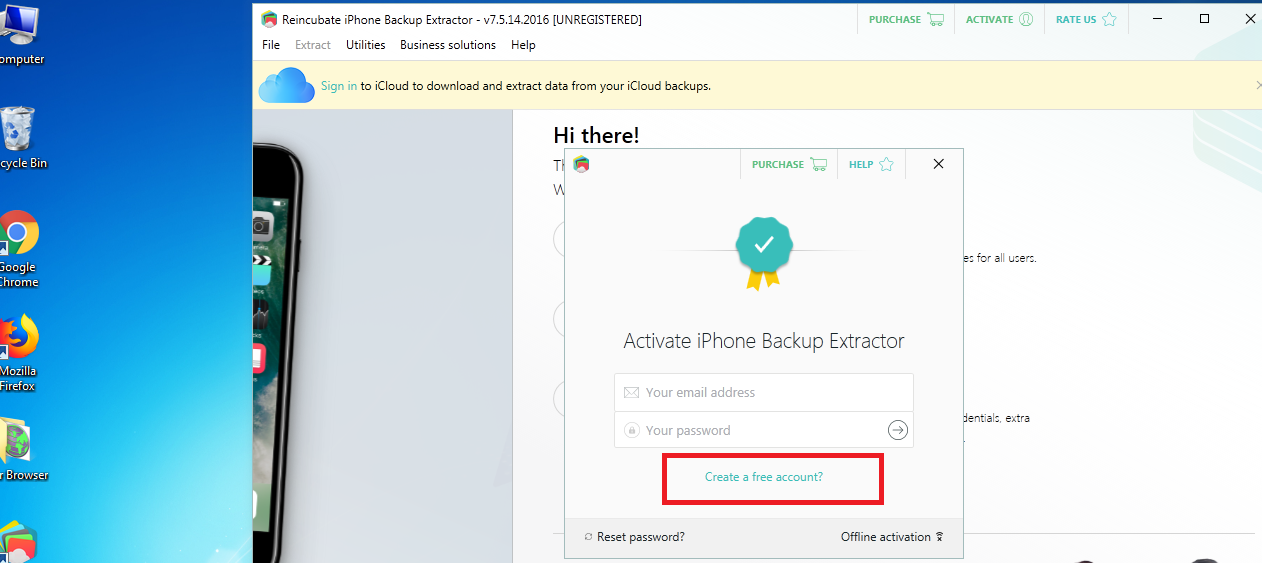The image size is (1262, 563).
Task: Click PURCHASE in the activation dialog
Action: (x=789, y=164)
